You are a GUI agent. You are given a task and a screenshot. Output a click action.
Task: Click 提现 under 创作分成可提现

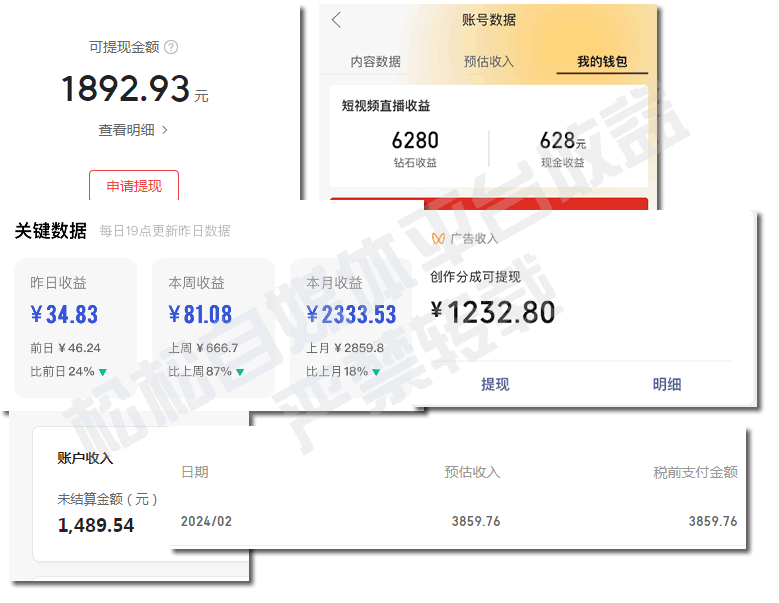coord(495,384)
